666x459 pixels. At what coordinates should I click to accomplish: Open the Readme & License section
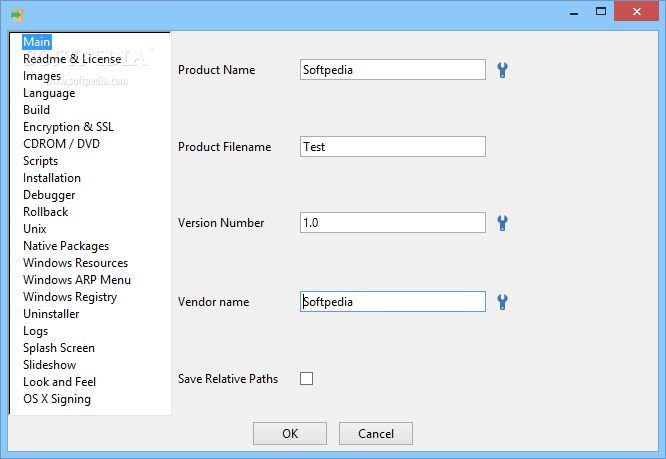click(72, 59)
